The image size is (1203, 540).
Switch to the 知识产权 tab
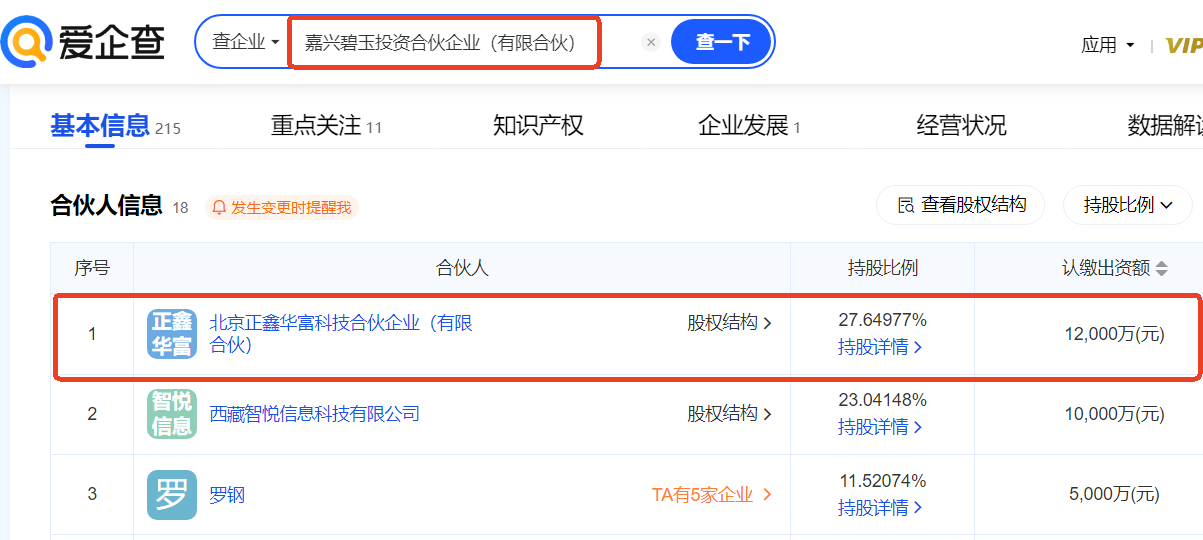point(538,126)
